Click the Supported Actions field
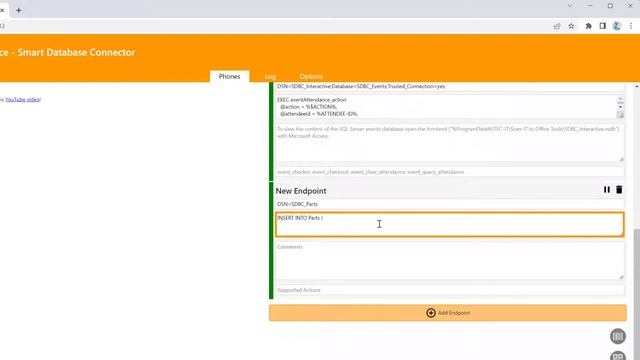 [450, 290]
